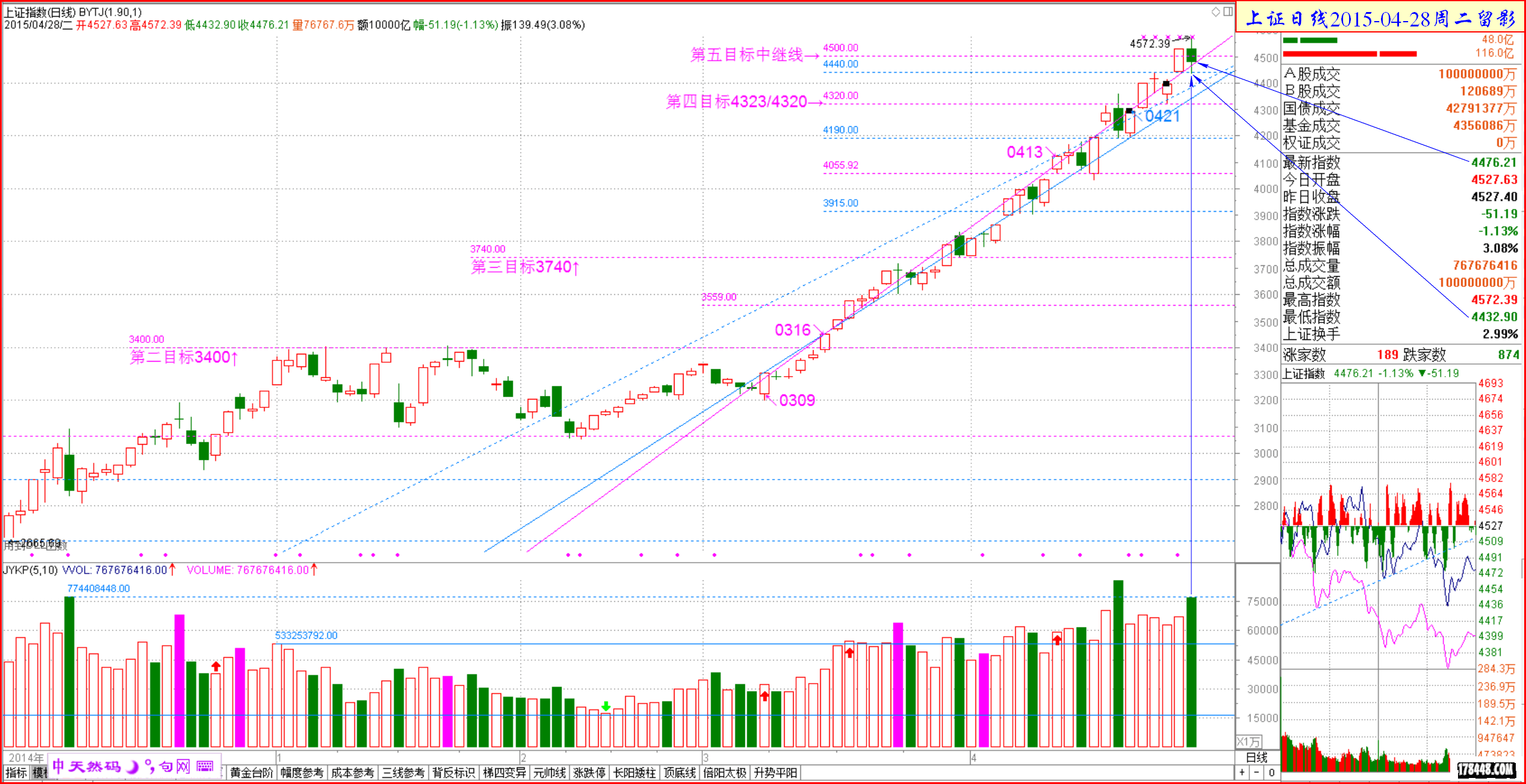
Task: Click the 774408448.00 volume level label
Action: (x=98, y=588)
